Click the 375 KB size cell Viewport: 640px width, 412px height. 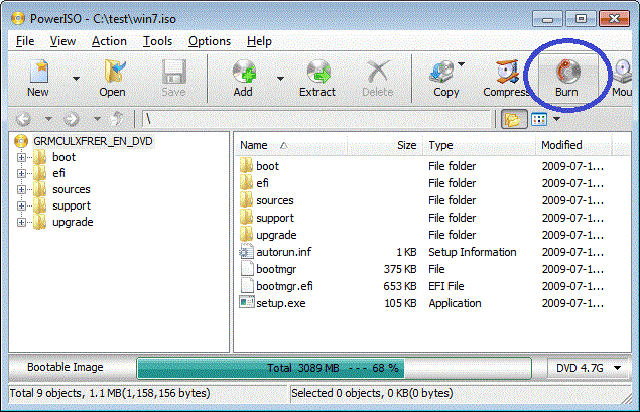(x=400, y=269)
